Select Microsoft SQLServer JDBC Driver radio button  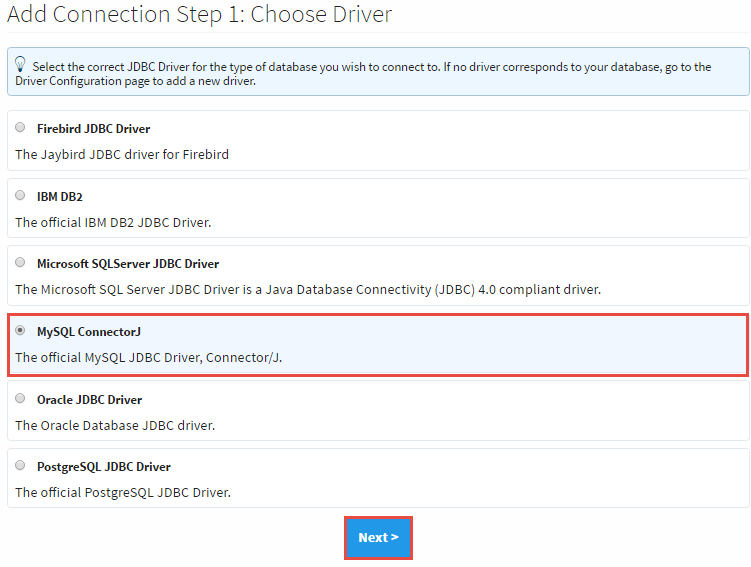pyautogui.click(x=21, y=263)
